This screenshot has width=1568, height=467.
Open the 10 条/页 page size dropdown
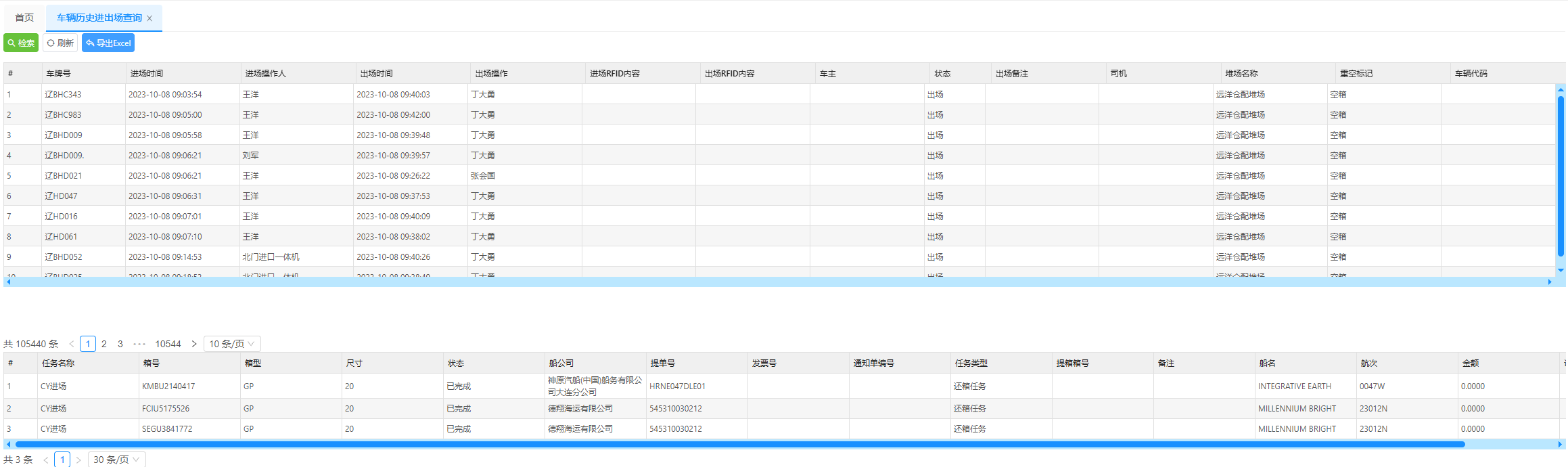click(232, 344)
